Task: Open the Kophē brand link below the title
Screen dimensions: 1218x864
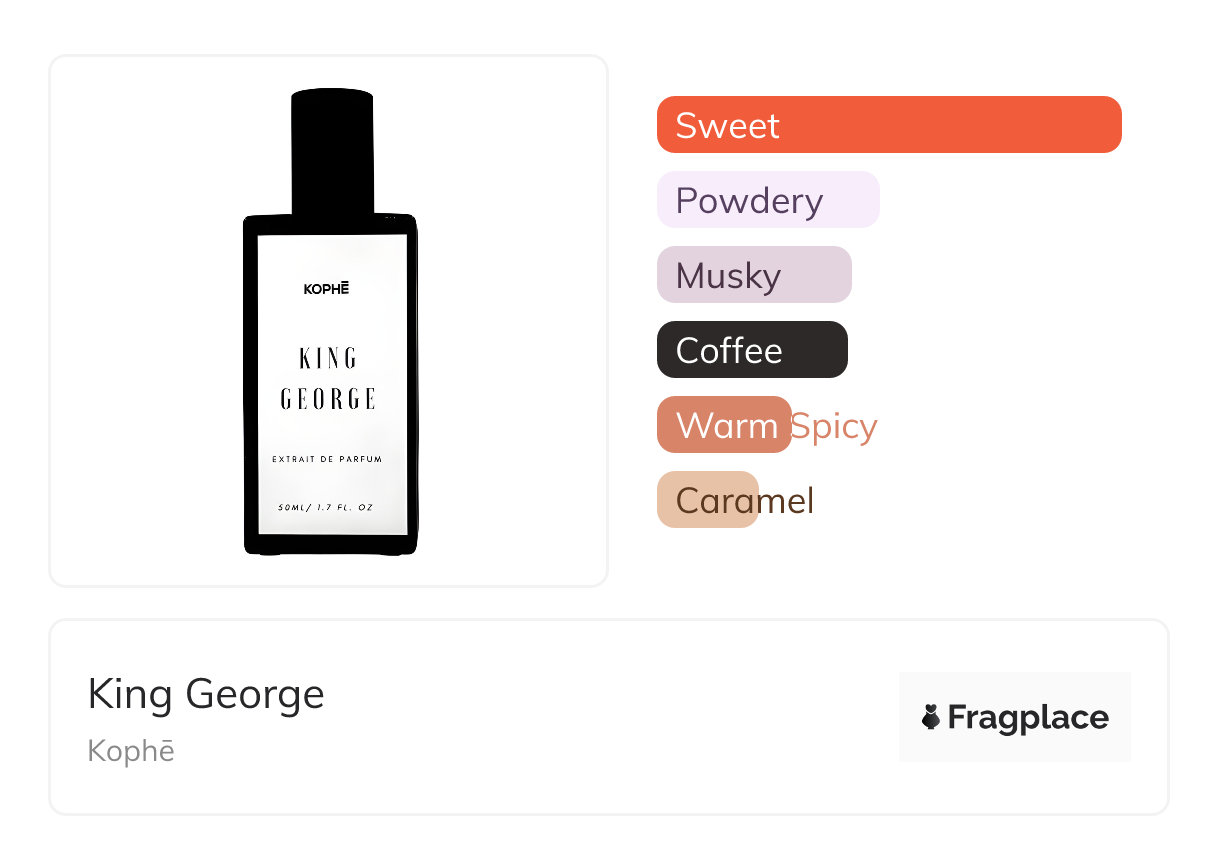Action: (131, 750)
